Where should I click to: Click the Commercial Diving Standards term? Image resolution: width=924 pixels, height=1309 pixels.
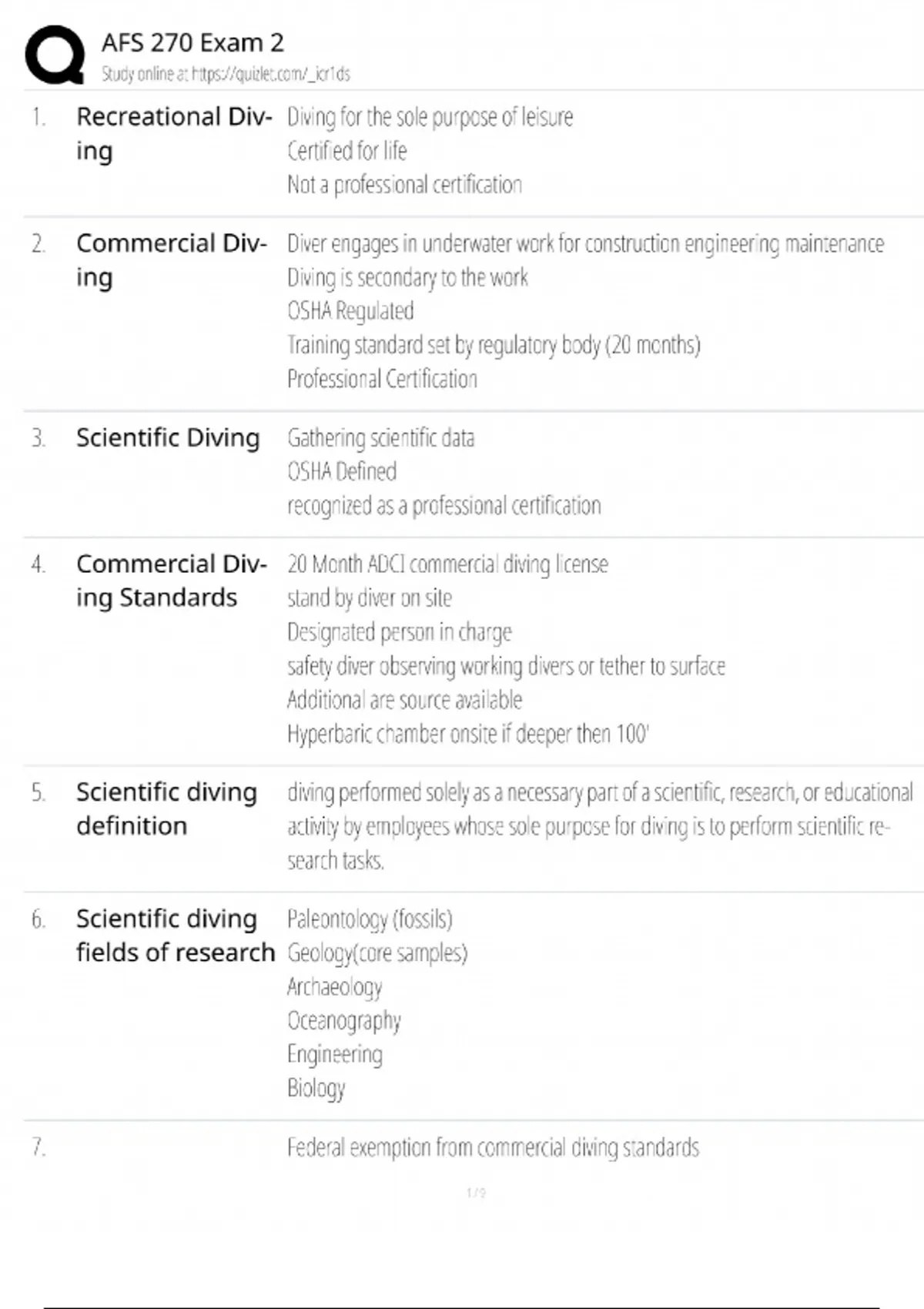pos(172,581)
